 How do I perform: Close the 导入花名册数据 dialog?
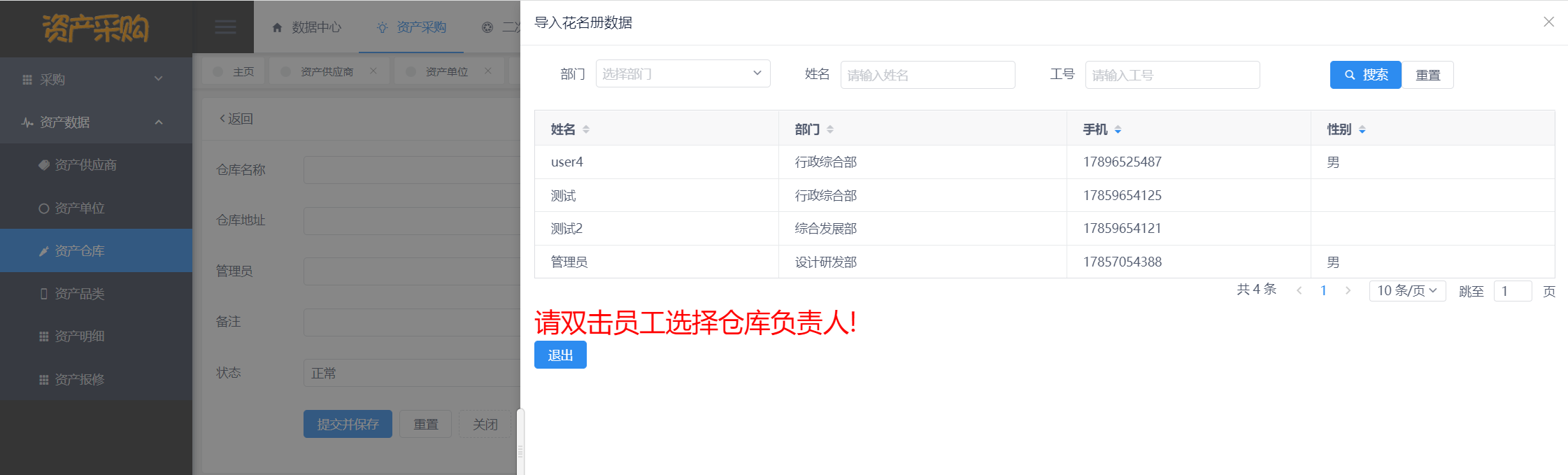click(1549, 22)
